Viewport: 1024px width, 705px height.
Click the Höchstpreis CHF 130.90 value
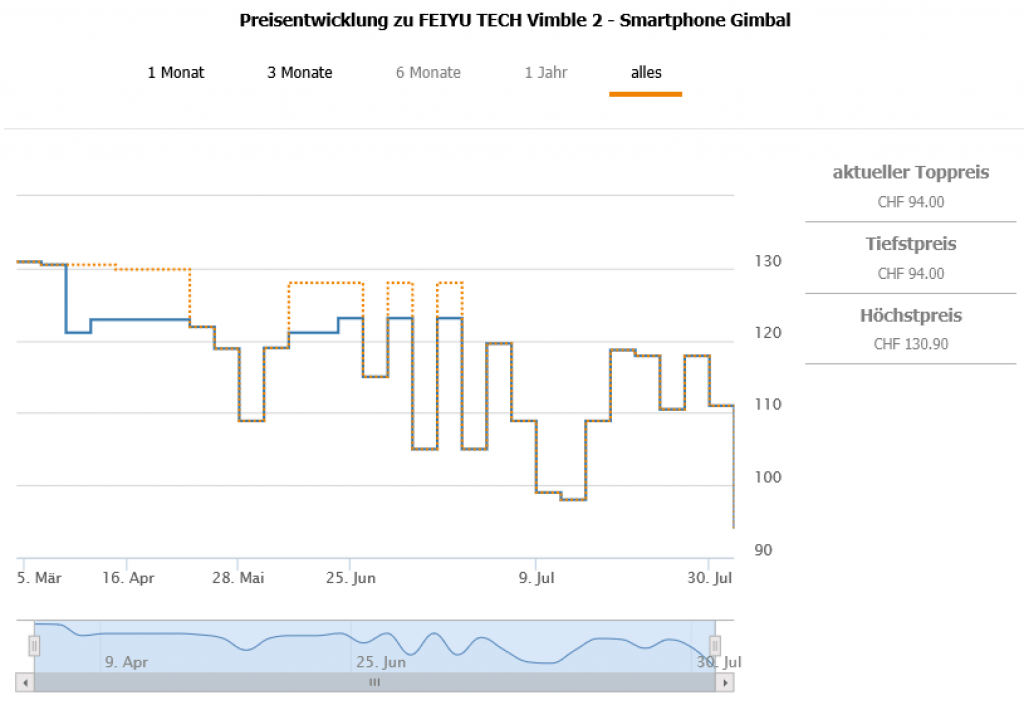tap(911, 344)
